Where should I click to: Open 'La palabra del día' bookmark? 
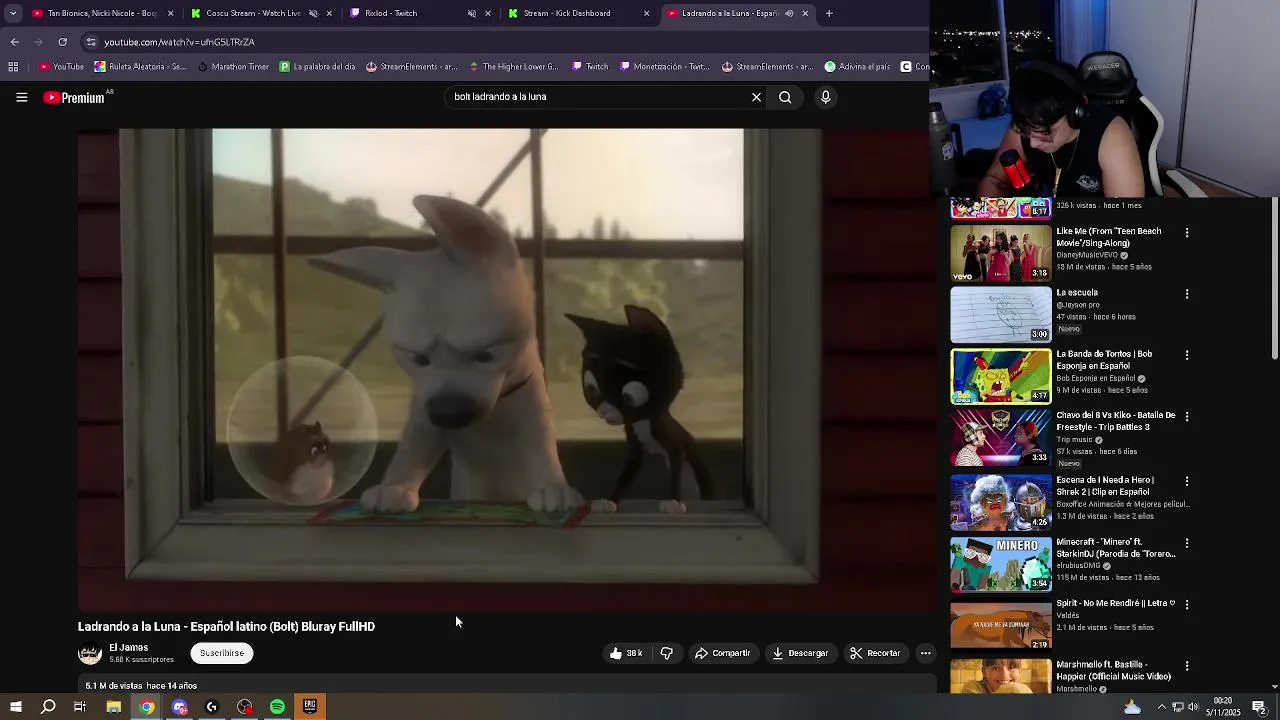(x=318, y=67)
